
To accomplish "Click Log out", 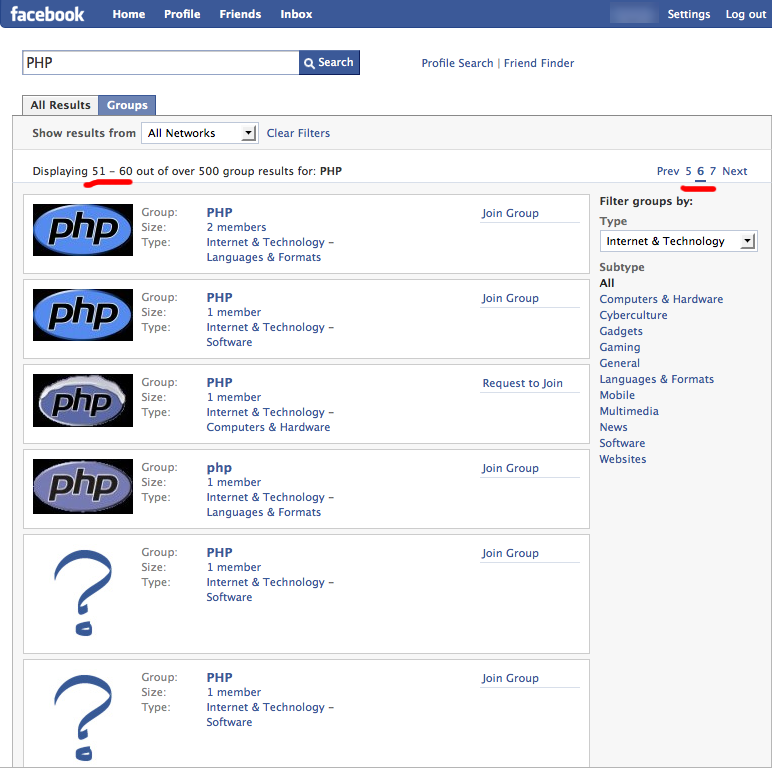I will click(745, 14).
